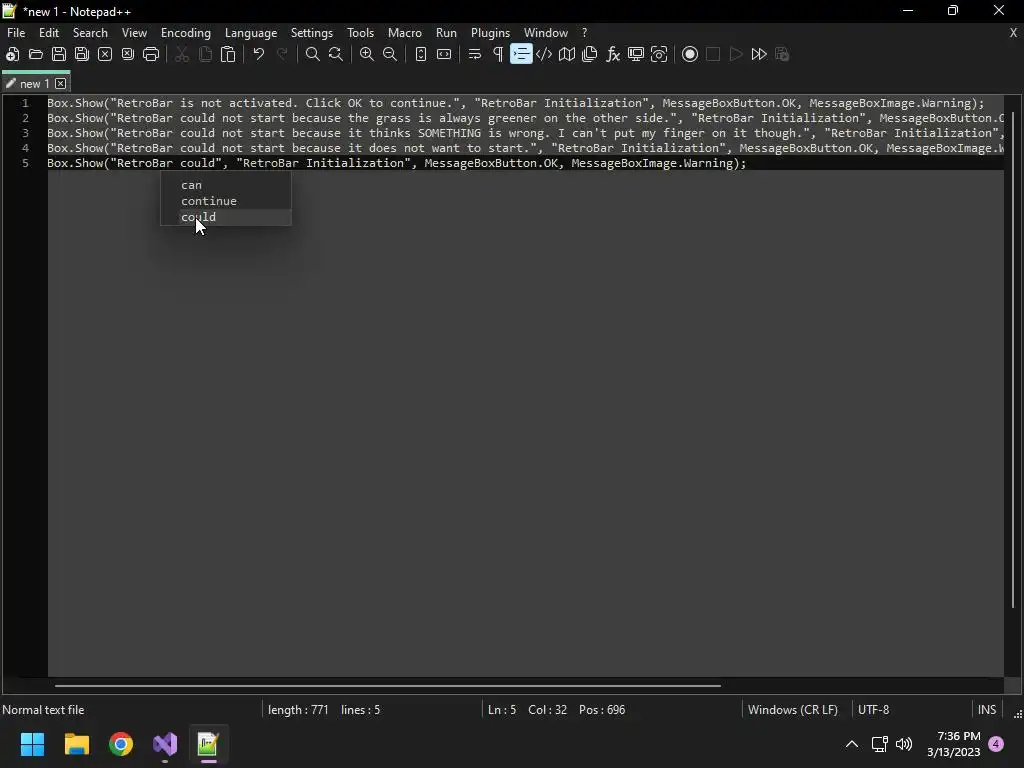
Task: Switch to Visual Studio in the taskbar
Action: [165, 744]
